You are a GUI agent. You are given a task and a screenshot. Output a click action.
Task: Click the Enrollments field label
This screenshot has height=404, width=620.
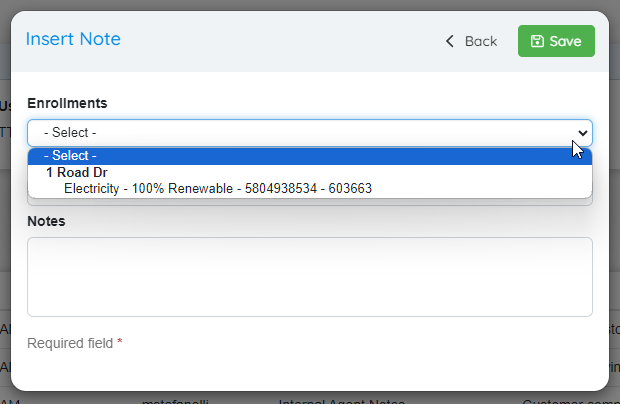(67, 103)
